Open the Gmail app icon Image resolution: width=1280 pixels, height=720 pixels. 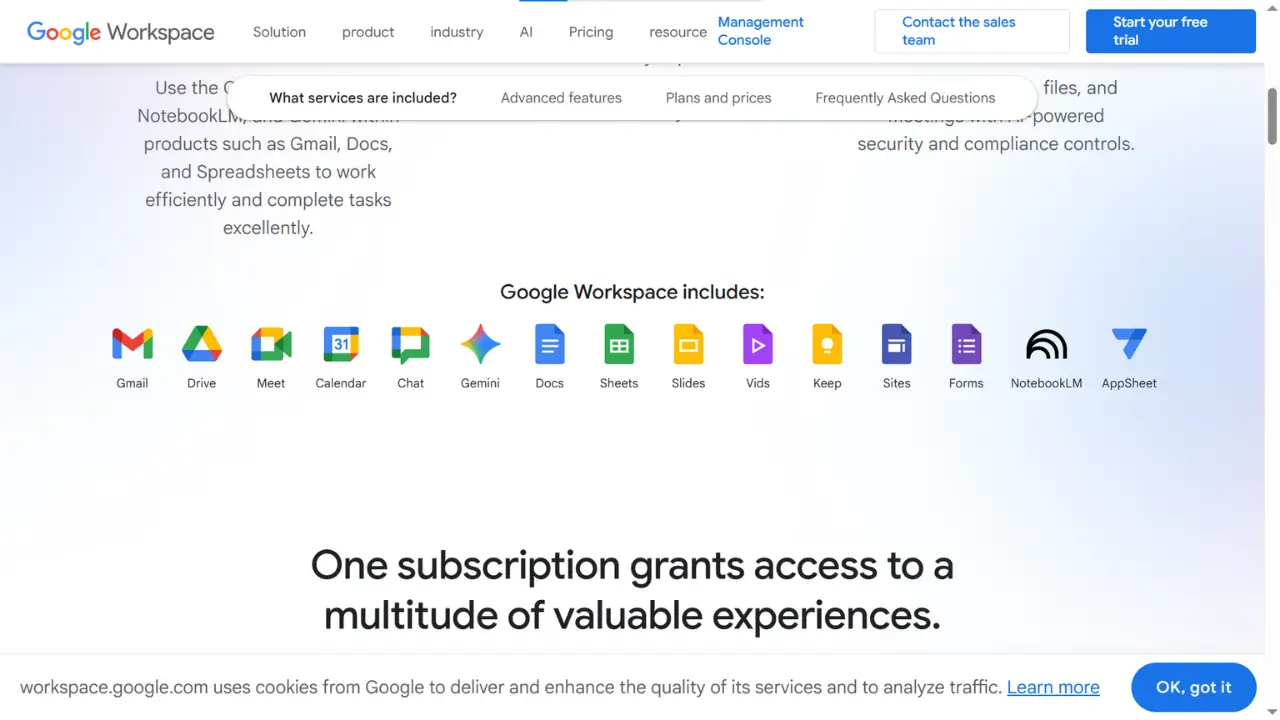(132, 344)
